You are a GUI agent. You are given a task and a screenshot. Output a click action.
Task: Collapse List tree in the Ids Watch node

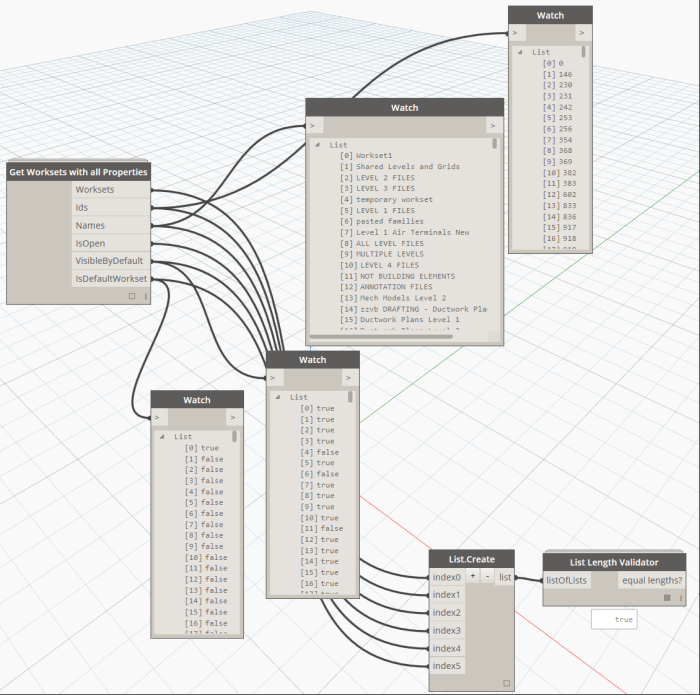520,52
